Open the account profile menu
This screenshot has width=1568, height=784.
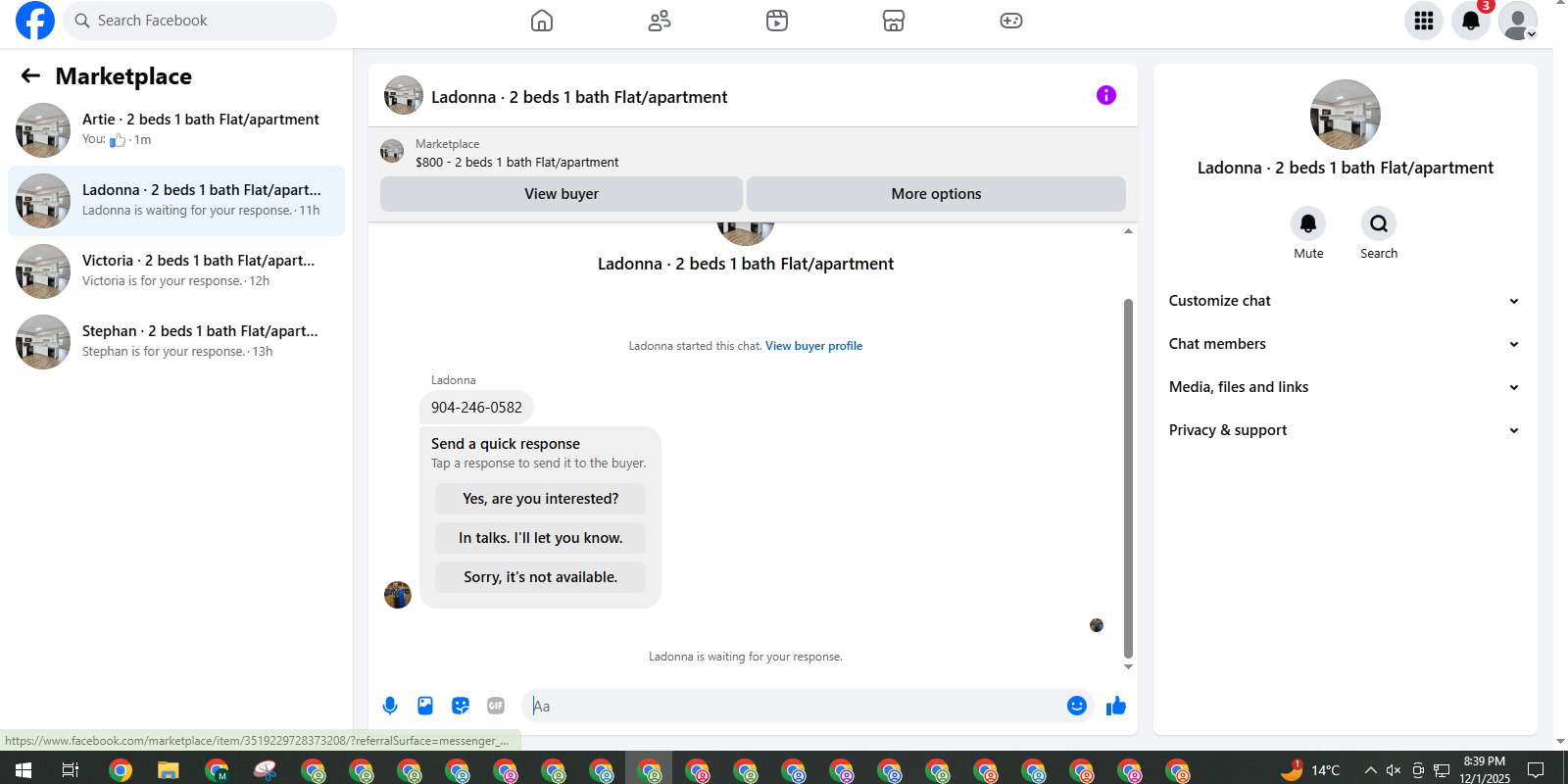1518,21
